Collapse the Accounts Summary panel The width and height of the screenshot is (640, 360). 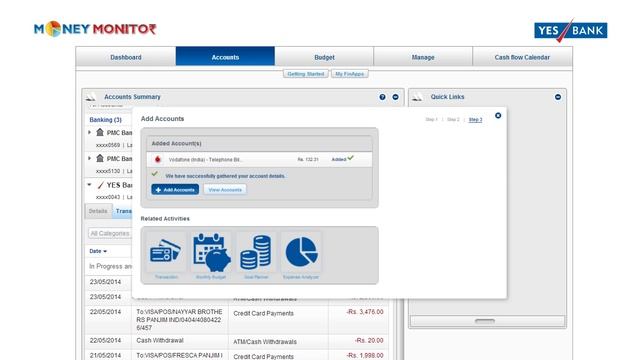click(396, 97)
